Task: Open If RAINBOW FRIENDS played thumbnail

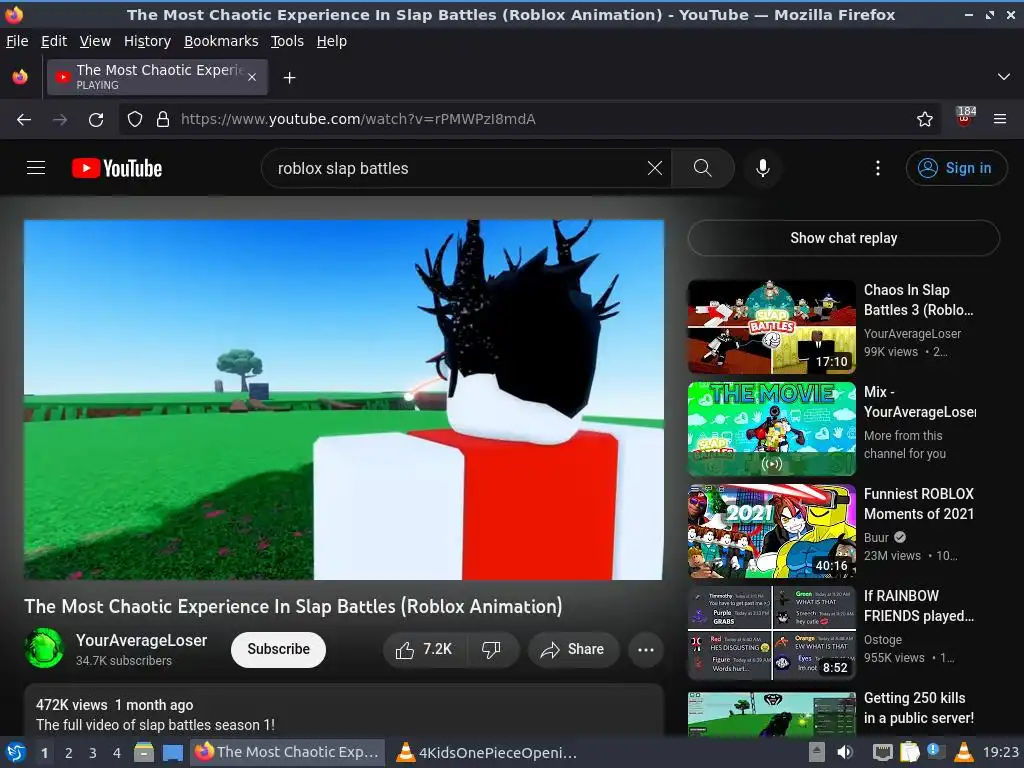Action: point(771,633)
